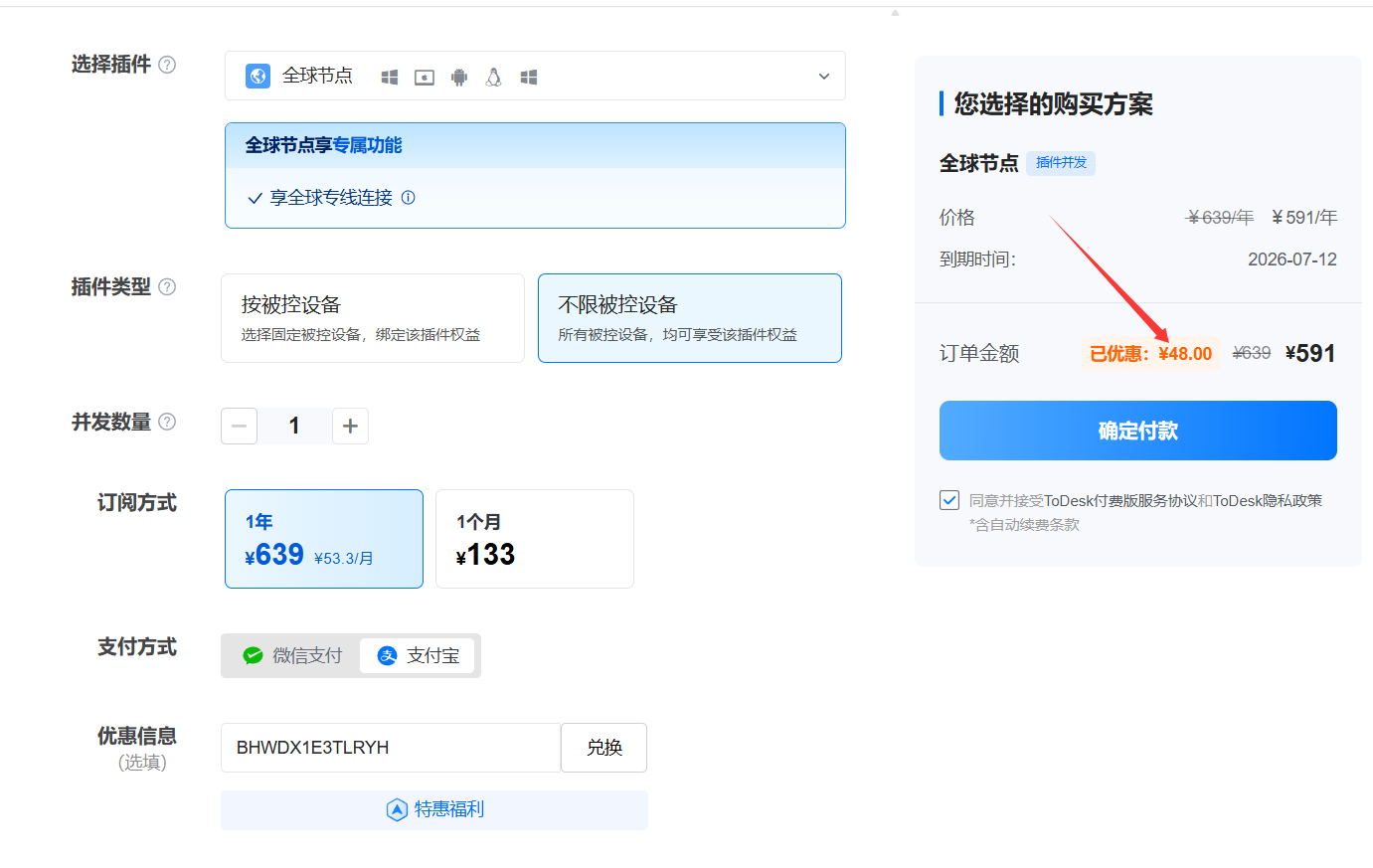Image resolution: width=1373 pixels, height=868 pixels.
Task: Click the expiry date 2026-07-12
Action: [x=1292, y=260]
